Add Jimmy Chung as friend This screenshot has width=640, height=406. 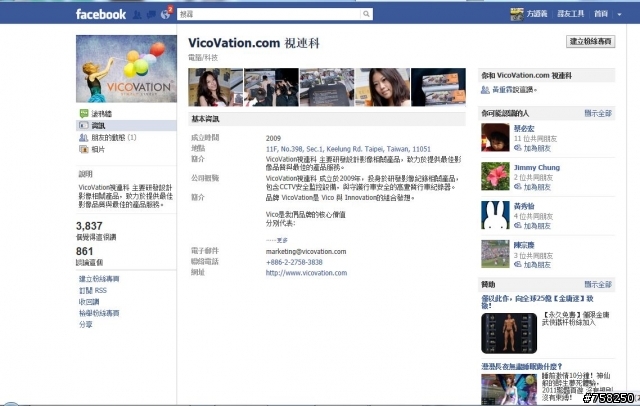[537, 187]
